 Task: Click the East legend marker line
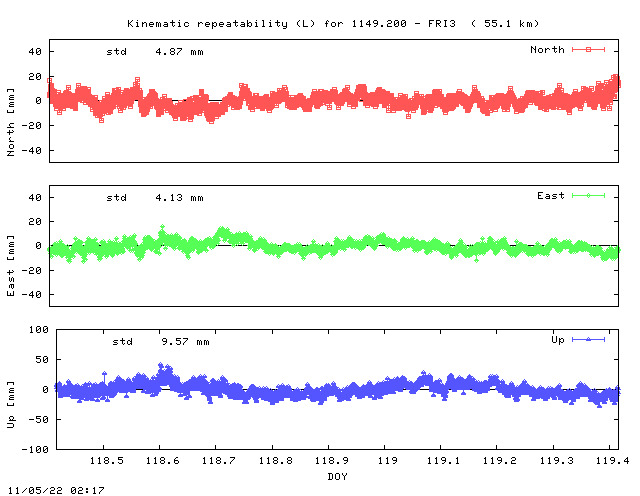(x=588, y=196)
